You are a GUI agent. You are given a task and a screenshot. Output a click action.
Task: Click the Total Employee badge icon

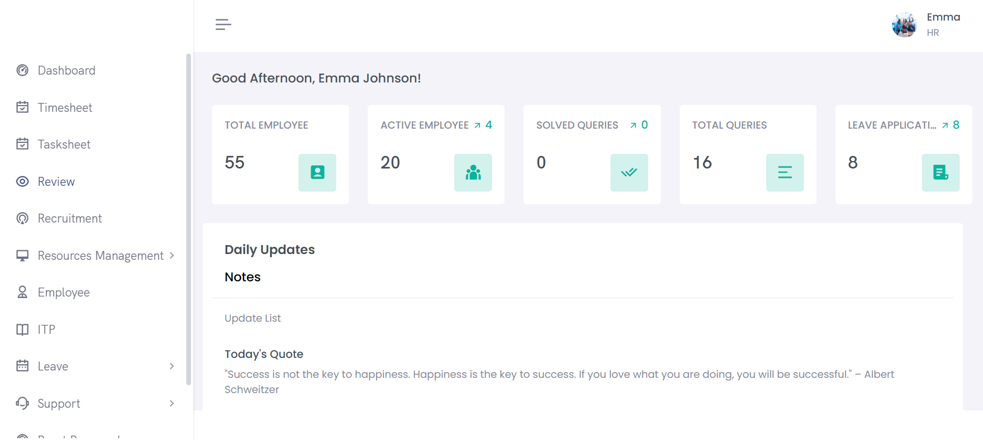click(317, 173)
